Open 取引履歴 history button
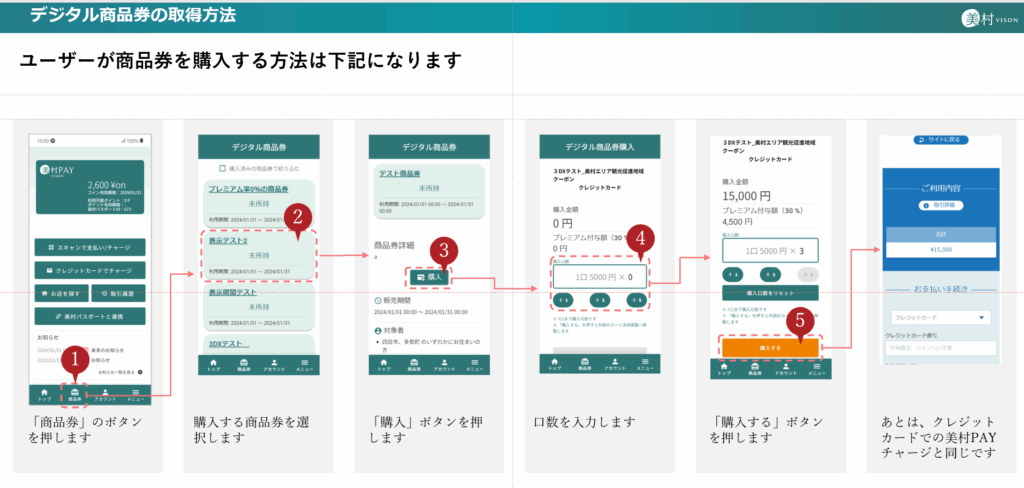1024x488 pixels. 118,293
